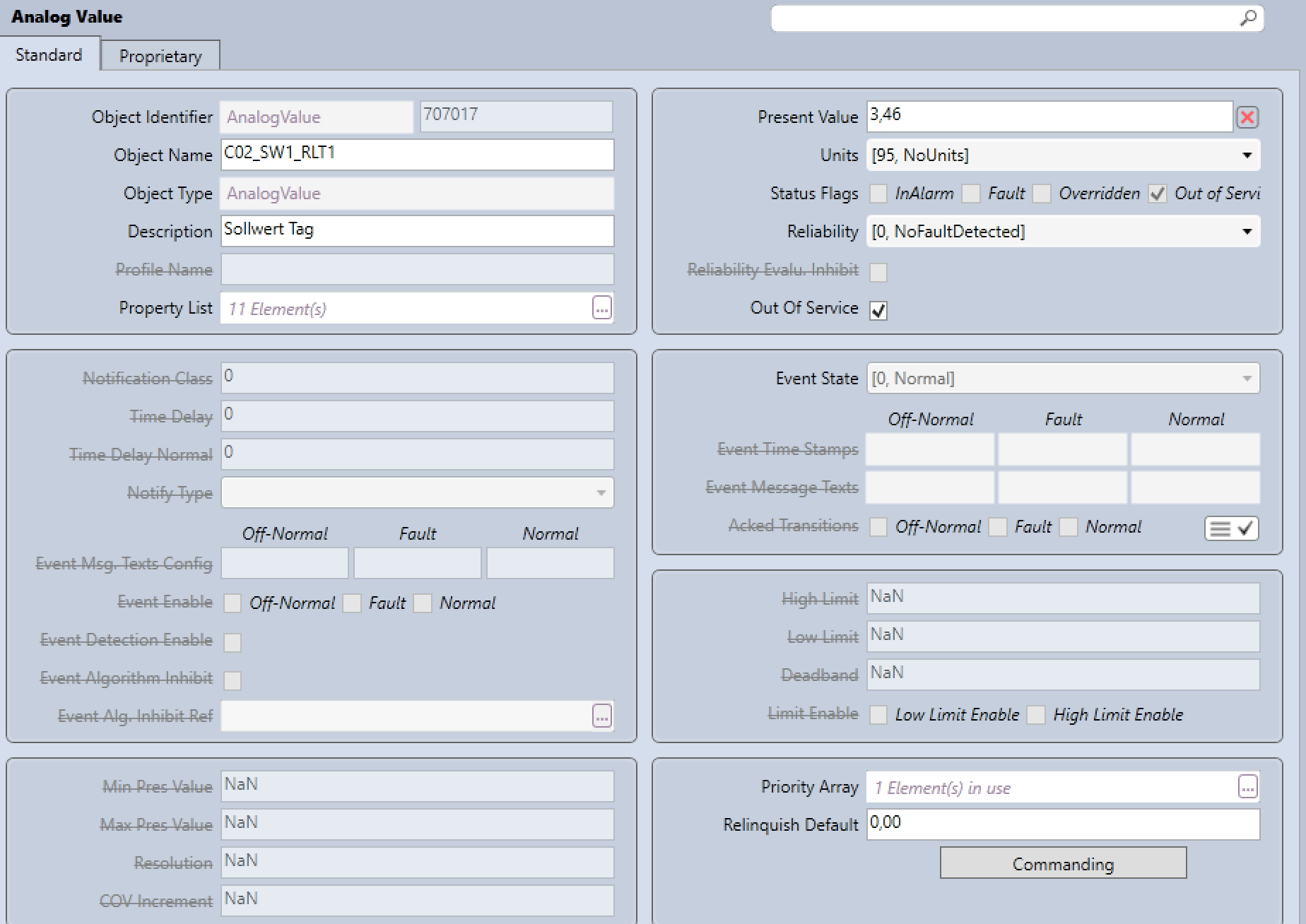Click the search box at top

[x=1017, y=18]
